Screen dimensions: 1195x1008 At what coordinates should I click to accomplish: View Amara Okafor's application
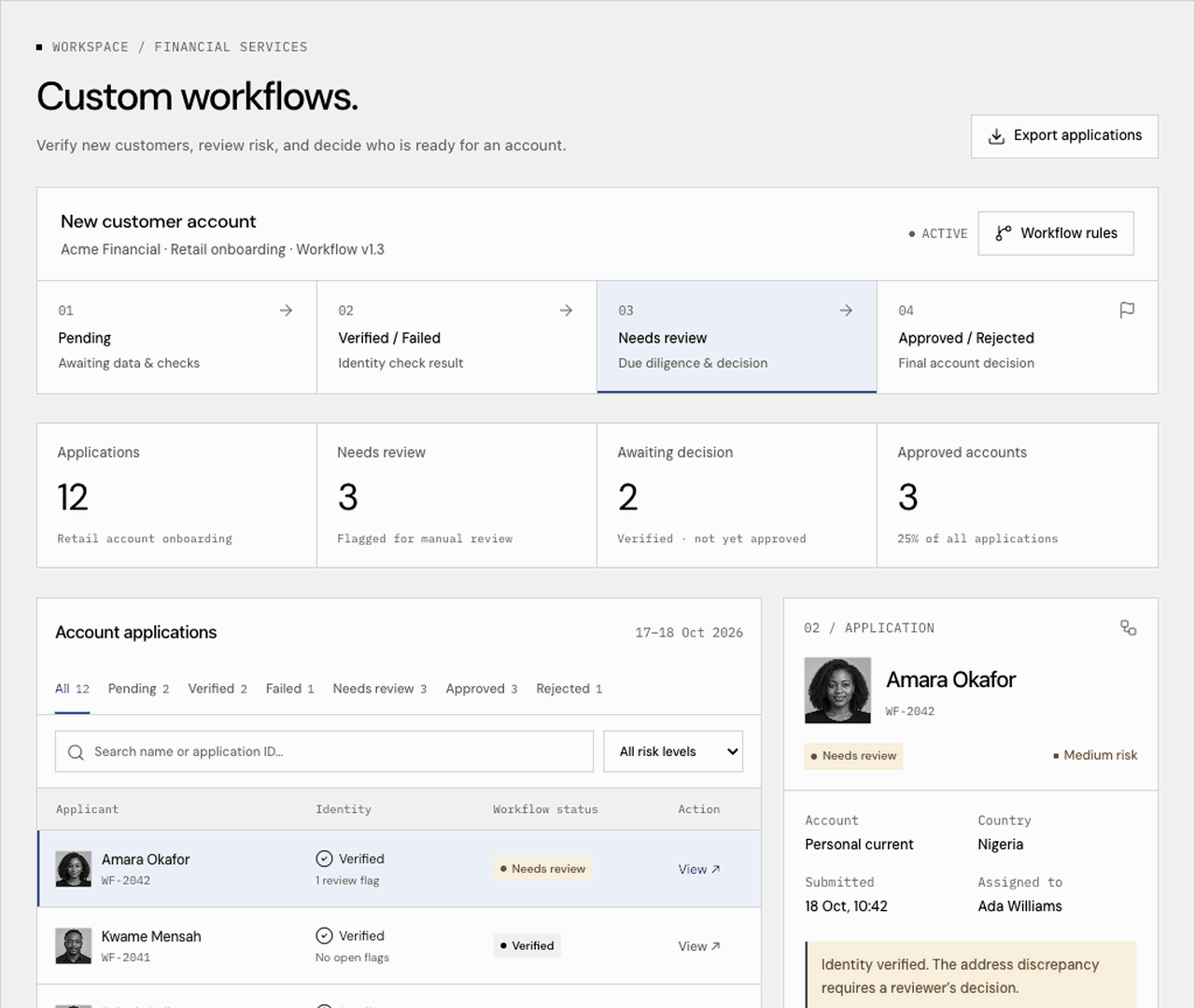point(698,869)
